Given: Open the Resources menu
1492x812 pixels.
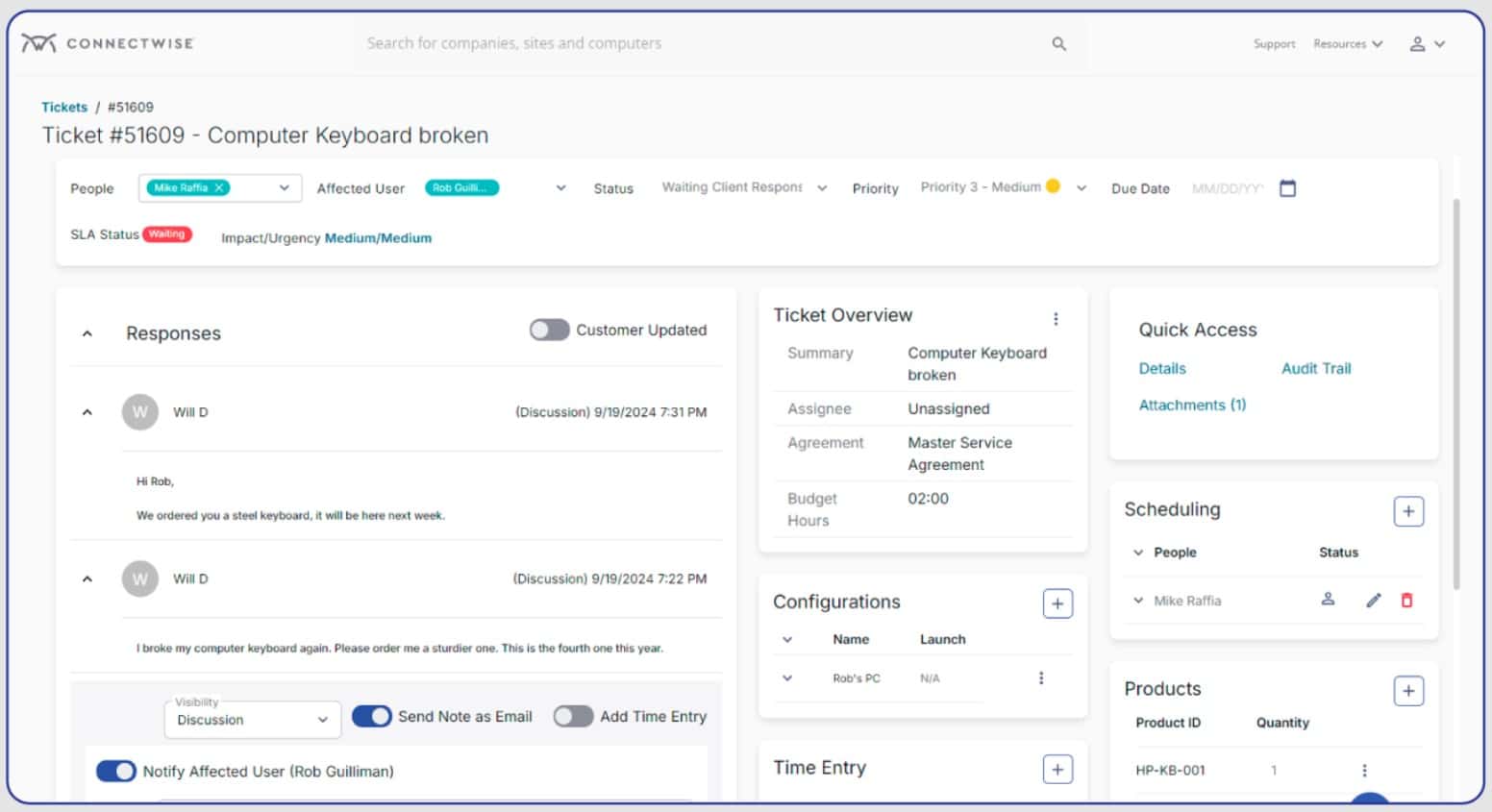Looking at the screenshot, I should [1348, 44].
